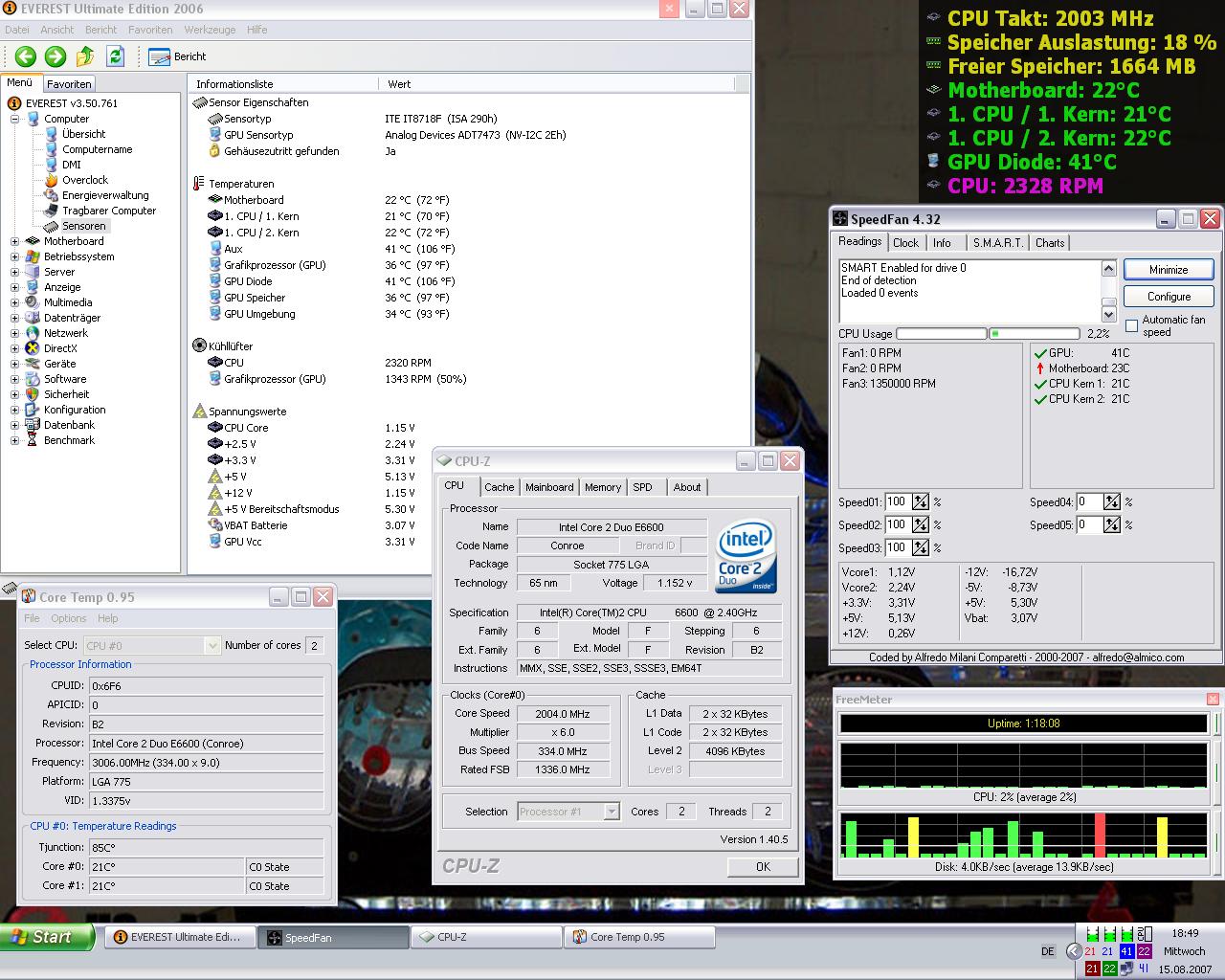Click the VBAT Batterie row icon

click(x=215, y=525)
